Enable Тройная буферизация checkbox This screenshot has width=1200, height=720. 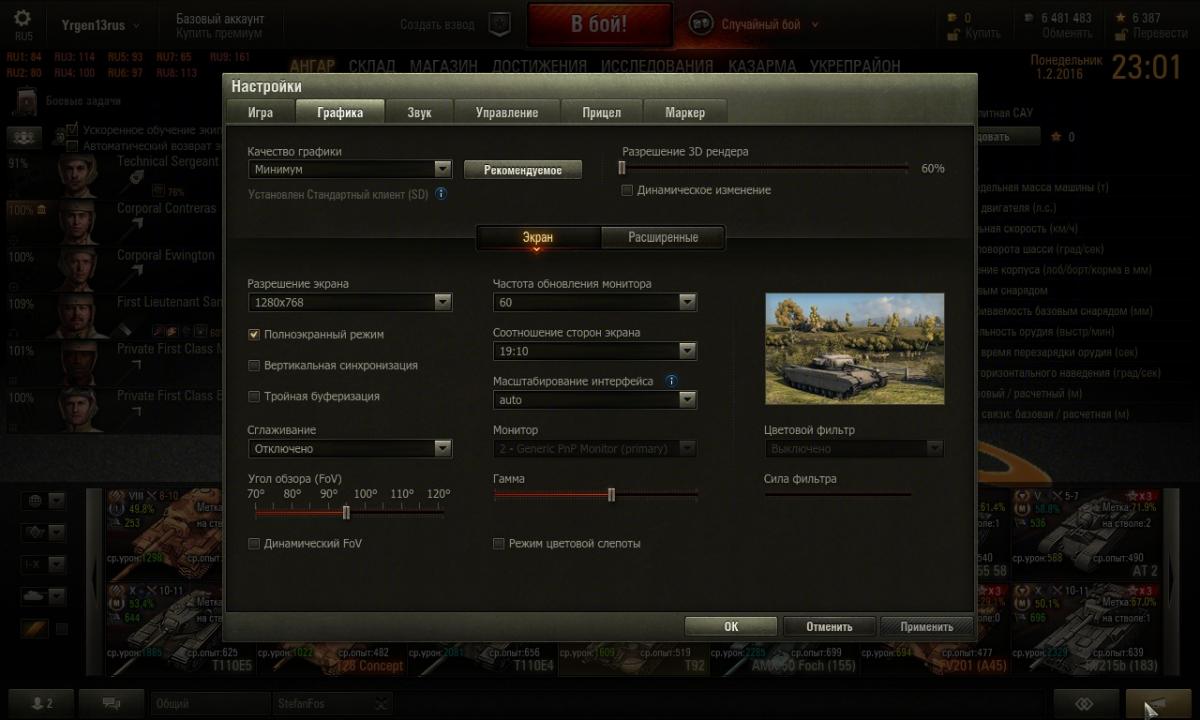point(254,396)
